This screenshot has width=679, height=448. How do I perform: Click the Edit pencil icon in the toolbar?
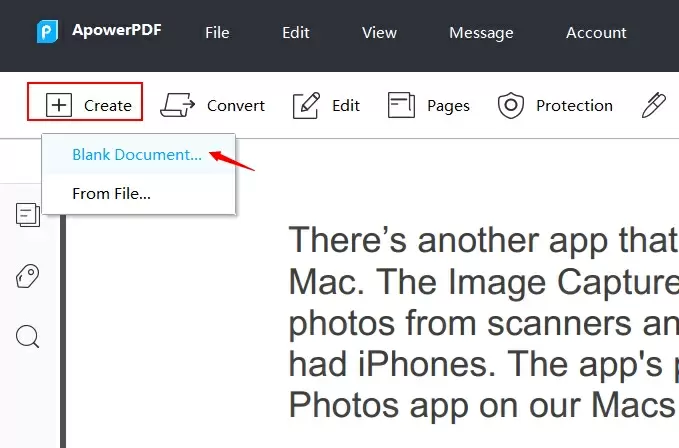pos(307,105)
